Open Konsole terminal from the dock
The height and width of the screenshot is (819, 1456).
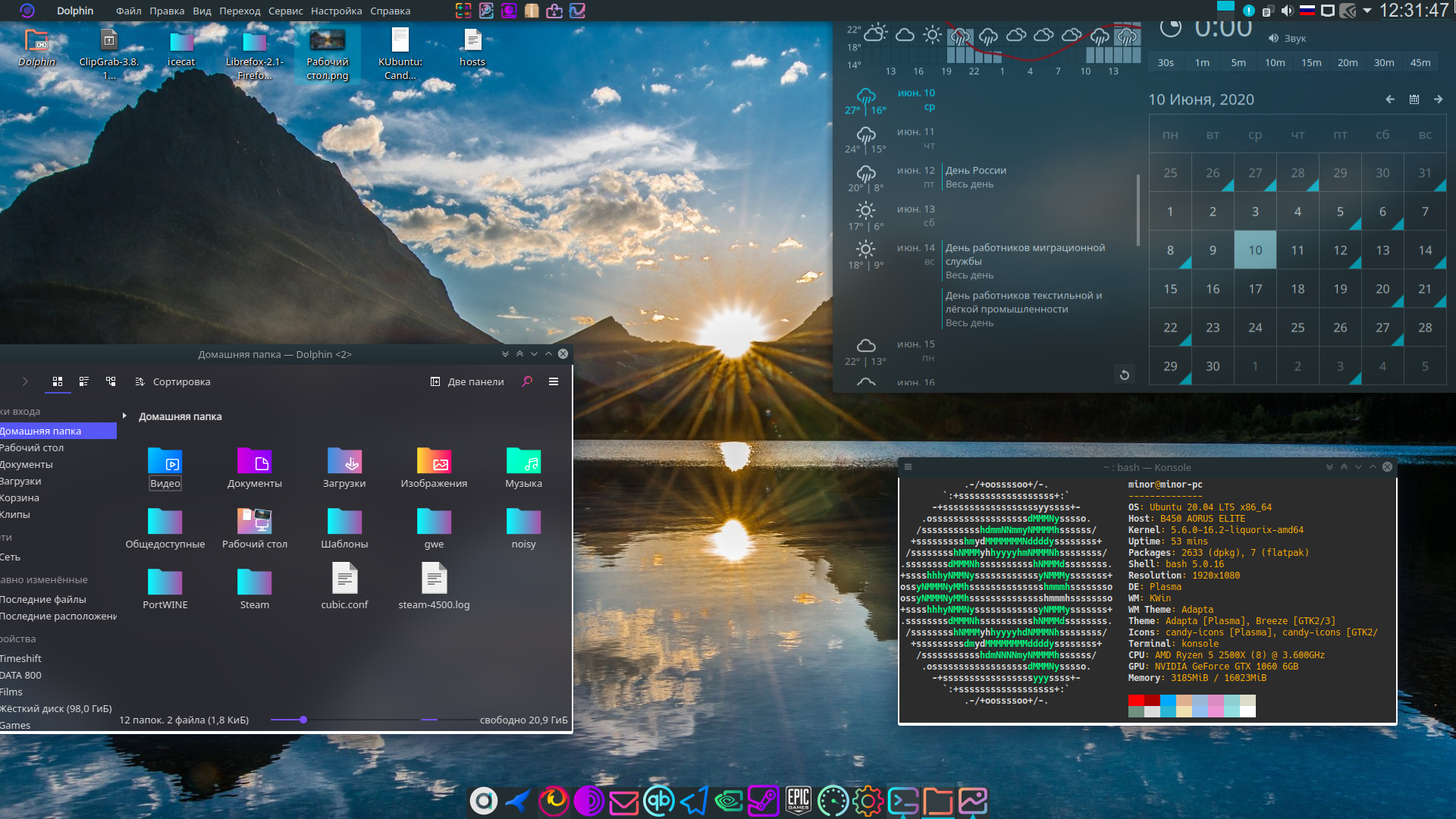click(903, 801)
